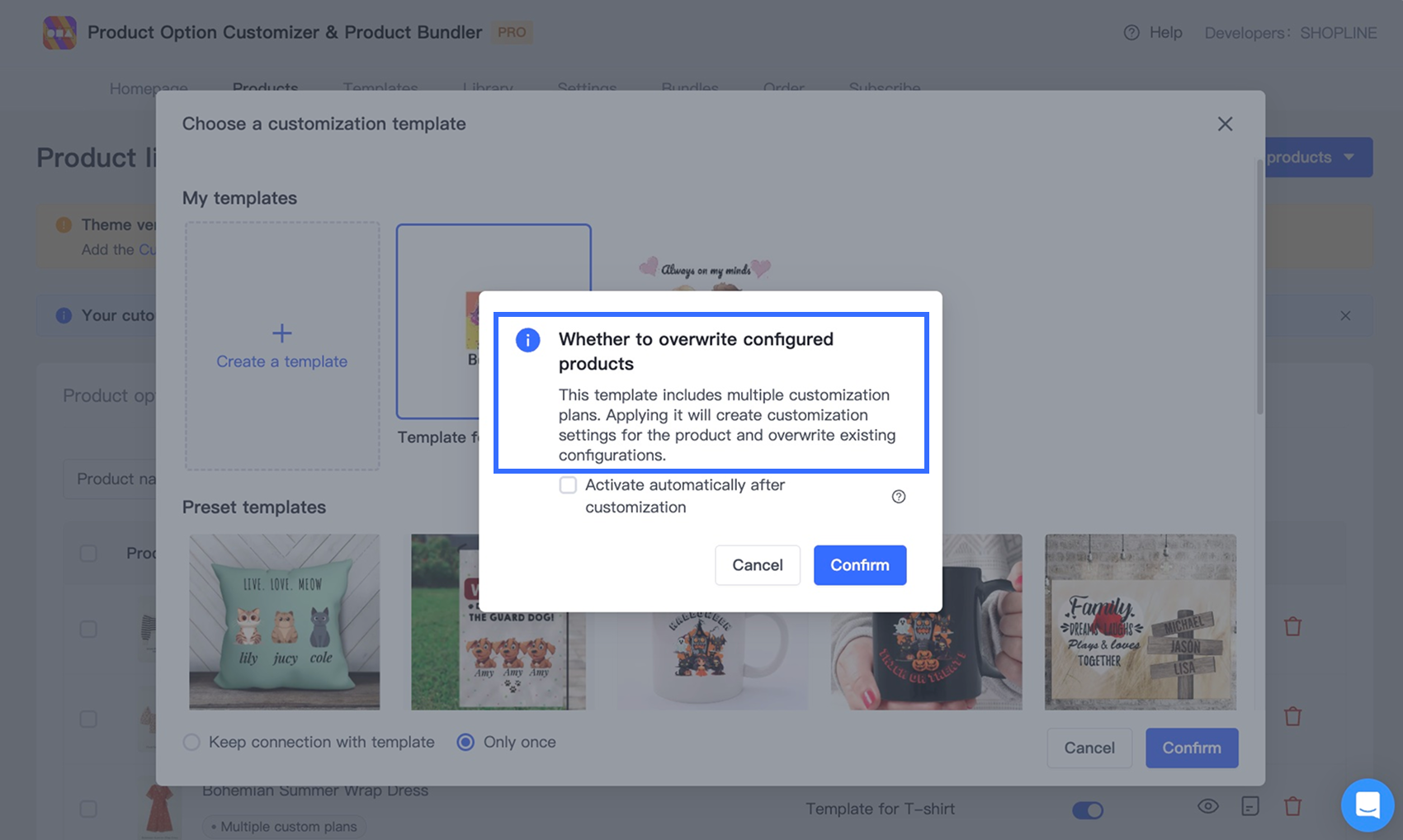
Task: Expand the products dropdown arrow
Action: pyautogui.click(x=1349, y=157)
